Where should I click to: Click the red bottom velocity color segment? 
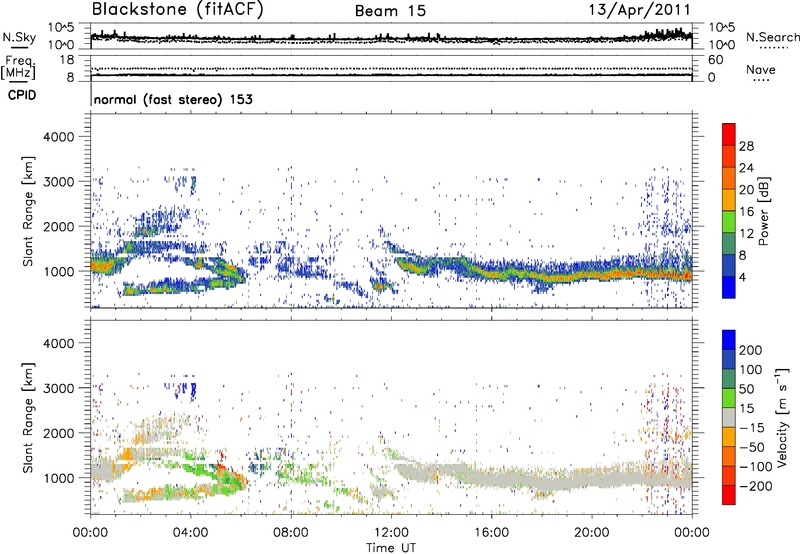(729, 495)
